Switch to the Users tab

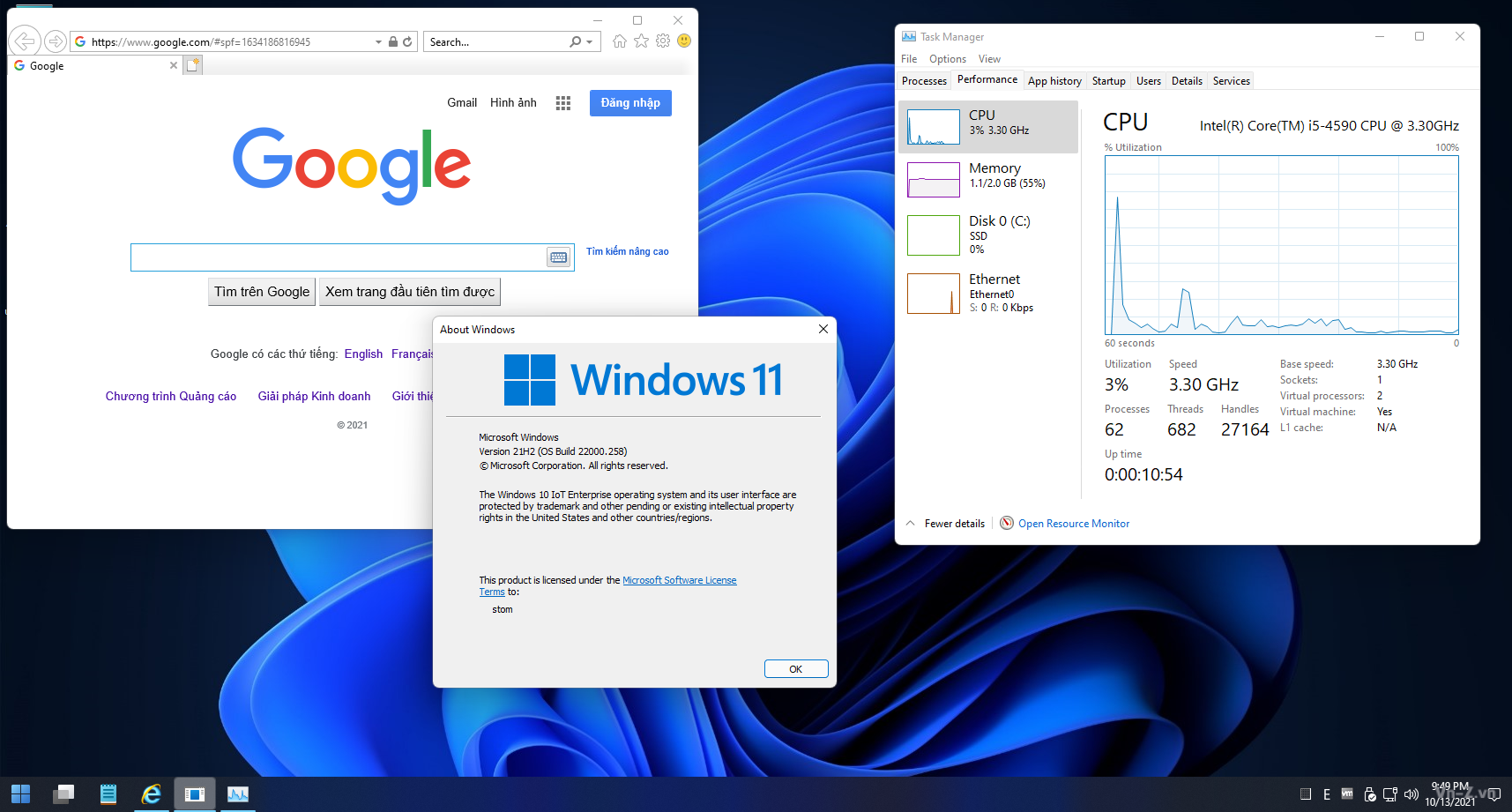click(1149, 81)
